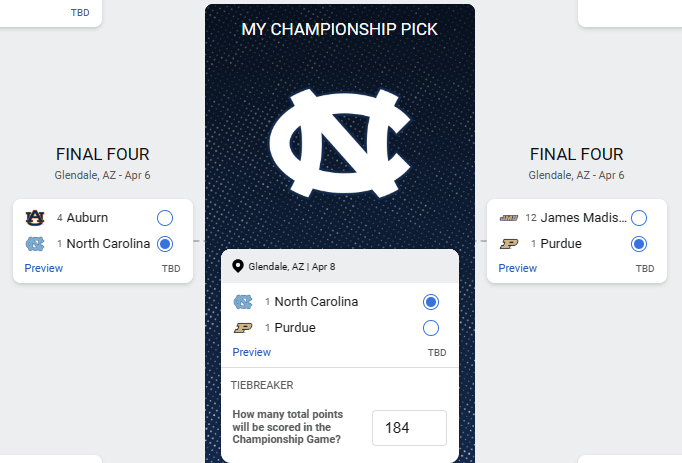Click James Madison team logo
Screen dimensions: 682x463
509,218
